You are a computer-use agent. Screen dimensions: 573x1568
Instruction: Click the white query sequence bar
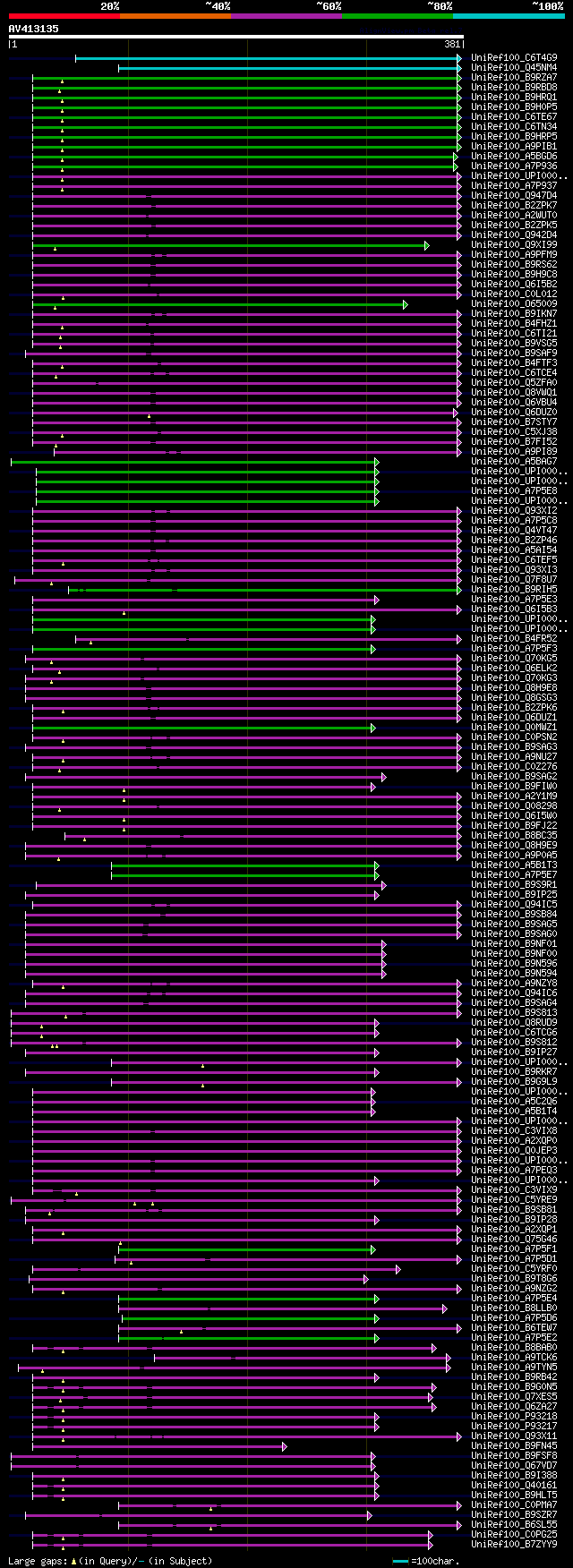pos(235,37)
